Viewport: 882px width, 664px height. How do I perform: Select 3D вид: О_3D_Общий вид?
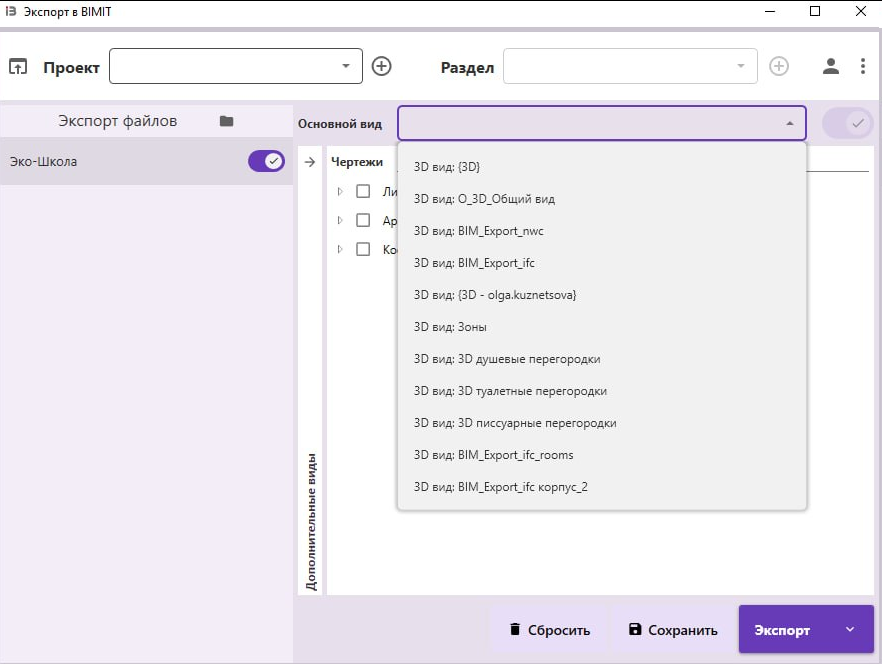pyautogui.click(x=602, y=199)
